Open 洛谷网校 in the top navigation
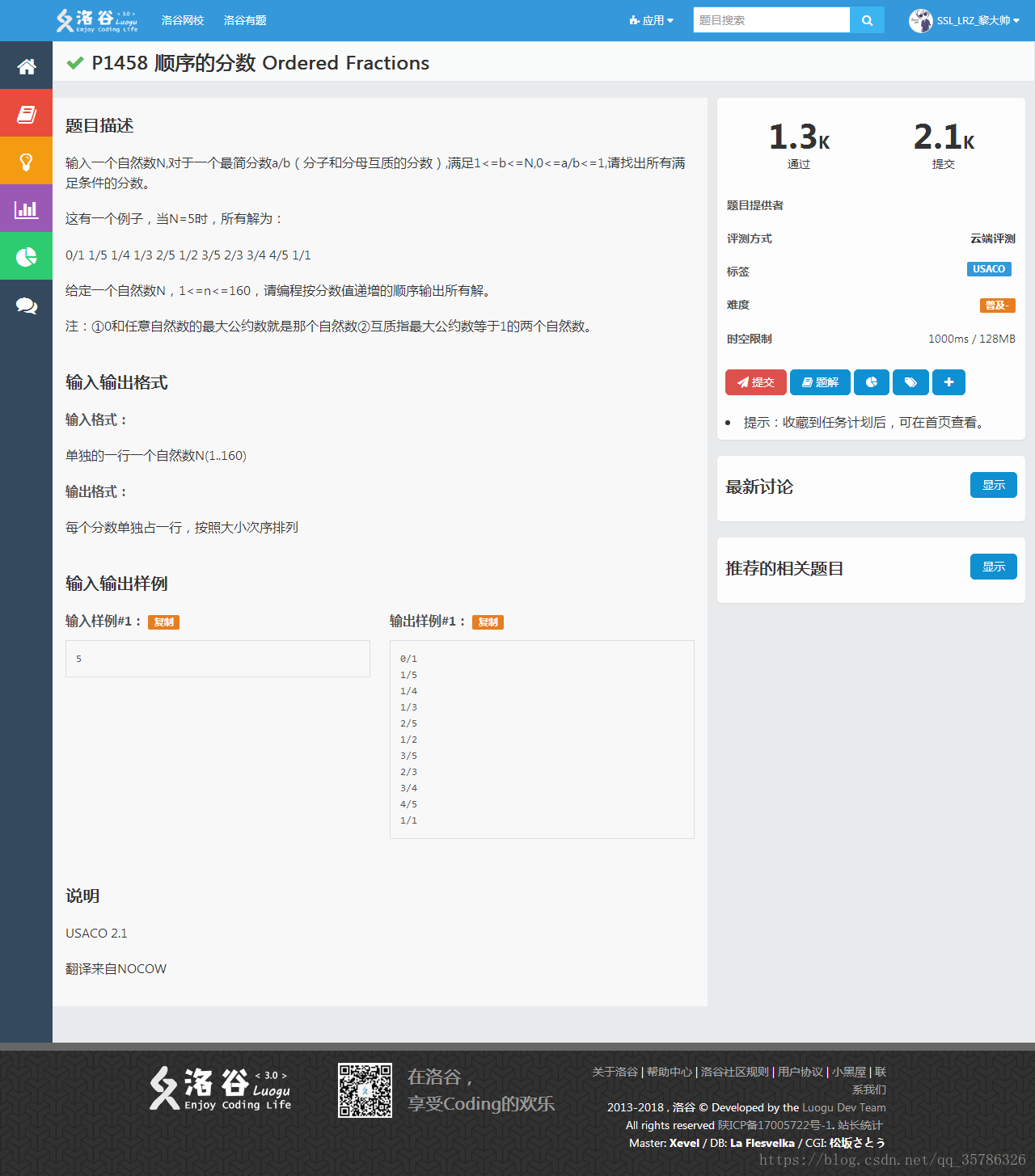Screen dimensions: 1035x1176 (x=183, y=20)
